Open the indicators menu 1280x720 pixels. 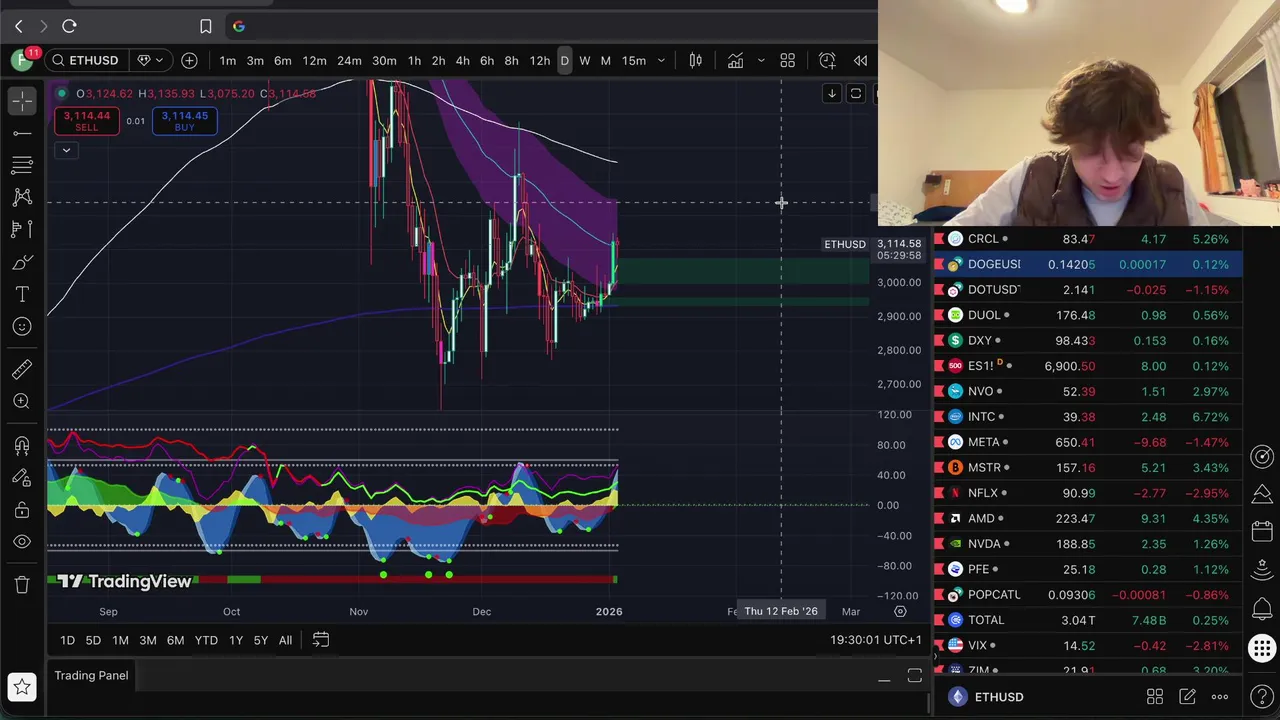point(735,61)
